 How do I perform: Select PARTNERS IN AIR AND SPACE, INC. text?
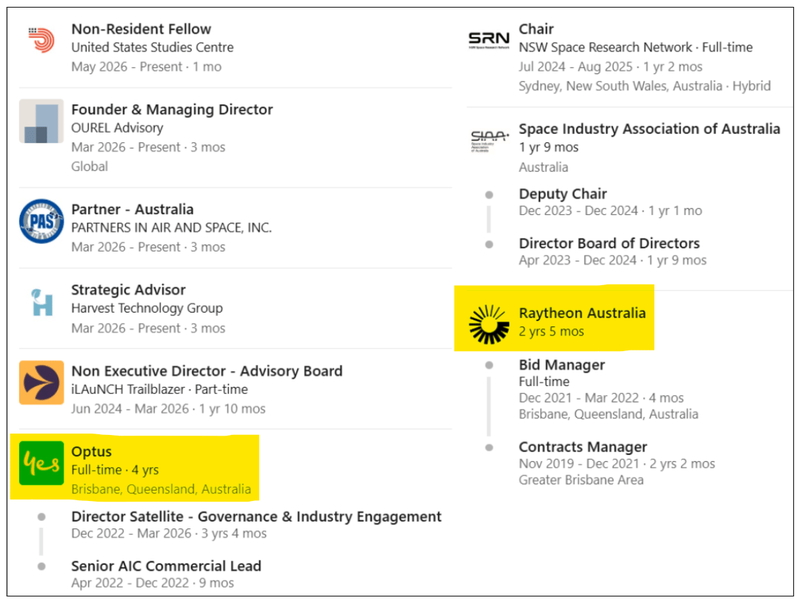pos(171,228)
